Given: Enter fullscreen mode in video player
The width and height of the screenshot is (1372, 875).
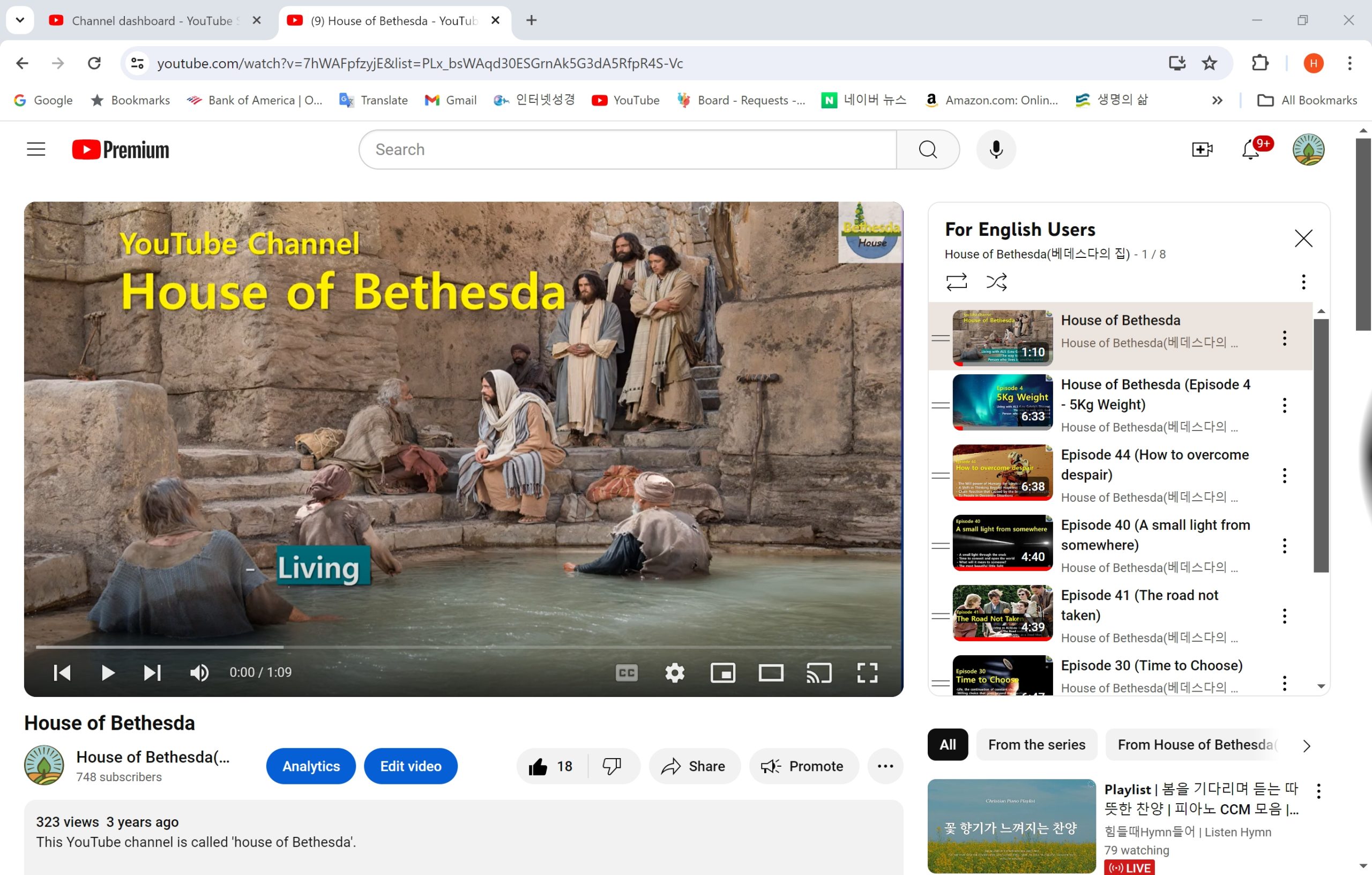Looking at the screenshot, I should 867,673.
